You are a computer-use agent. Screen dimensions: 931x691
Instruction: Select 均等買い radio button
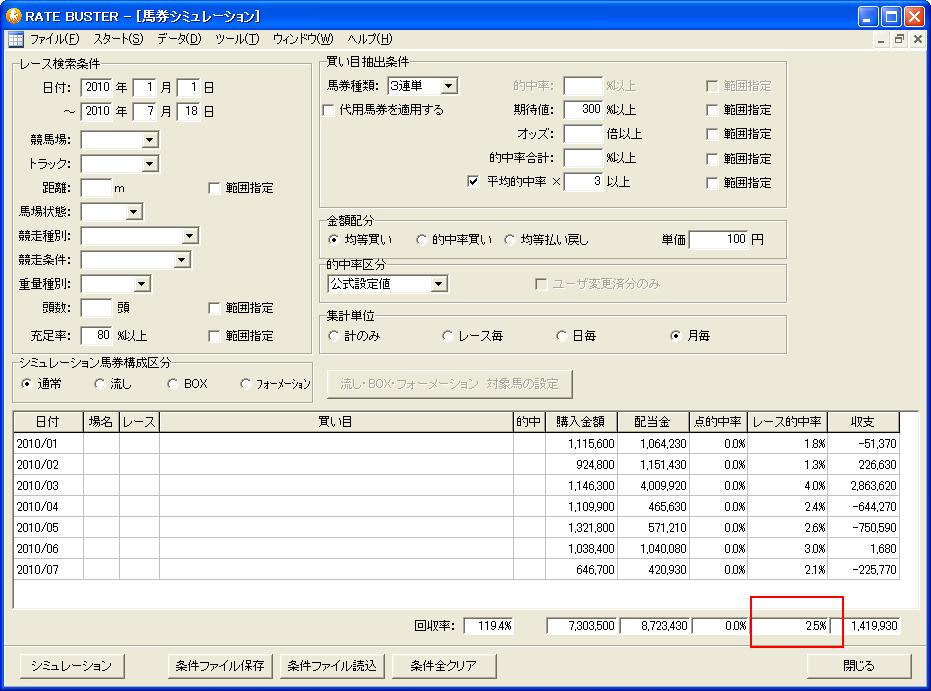(x=334, y=240)
